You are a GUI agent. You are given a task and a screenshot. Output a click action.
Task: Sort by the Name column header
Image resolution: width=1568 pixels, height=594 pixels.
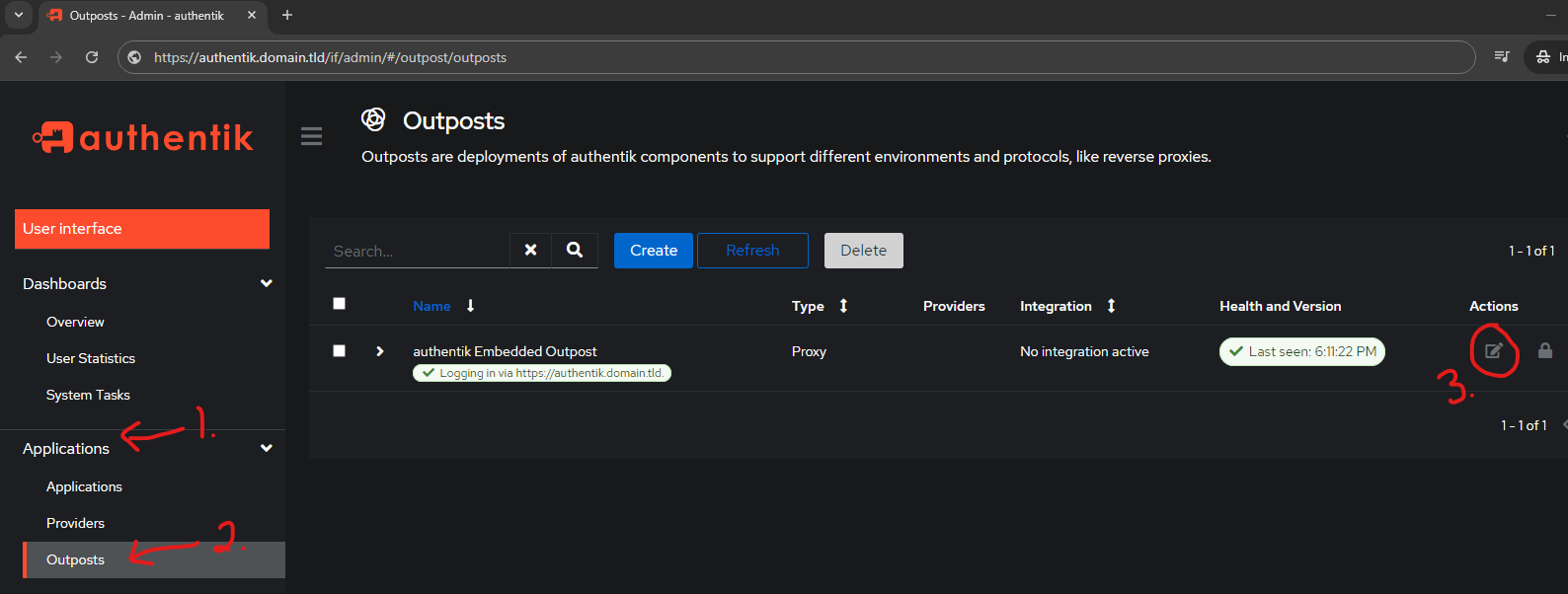(x=431, y=306)
